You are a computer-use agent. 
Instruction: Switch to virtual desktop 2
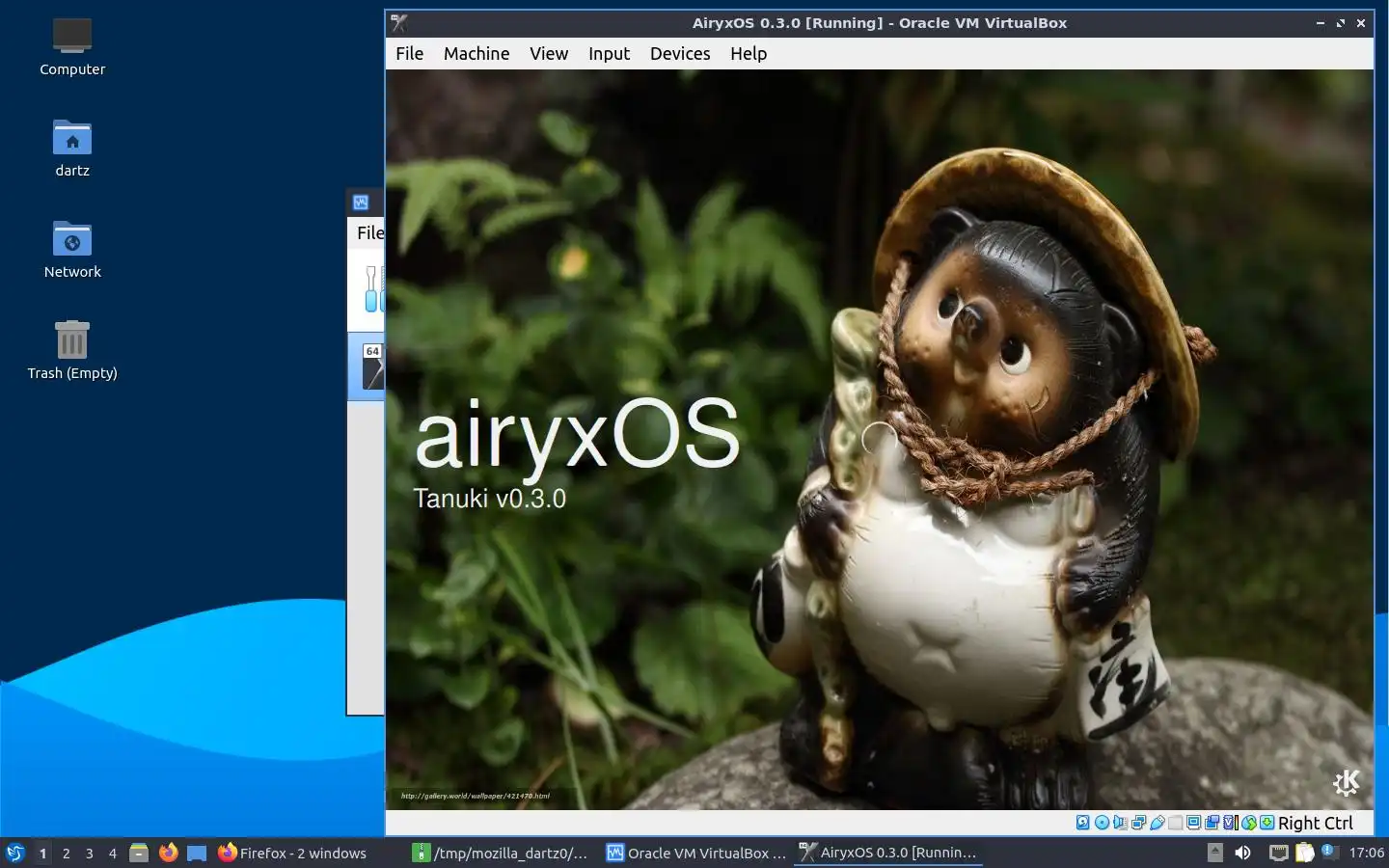[66, 853]
